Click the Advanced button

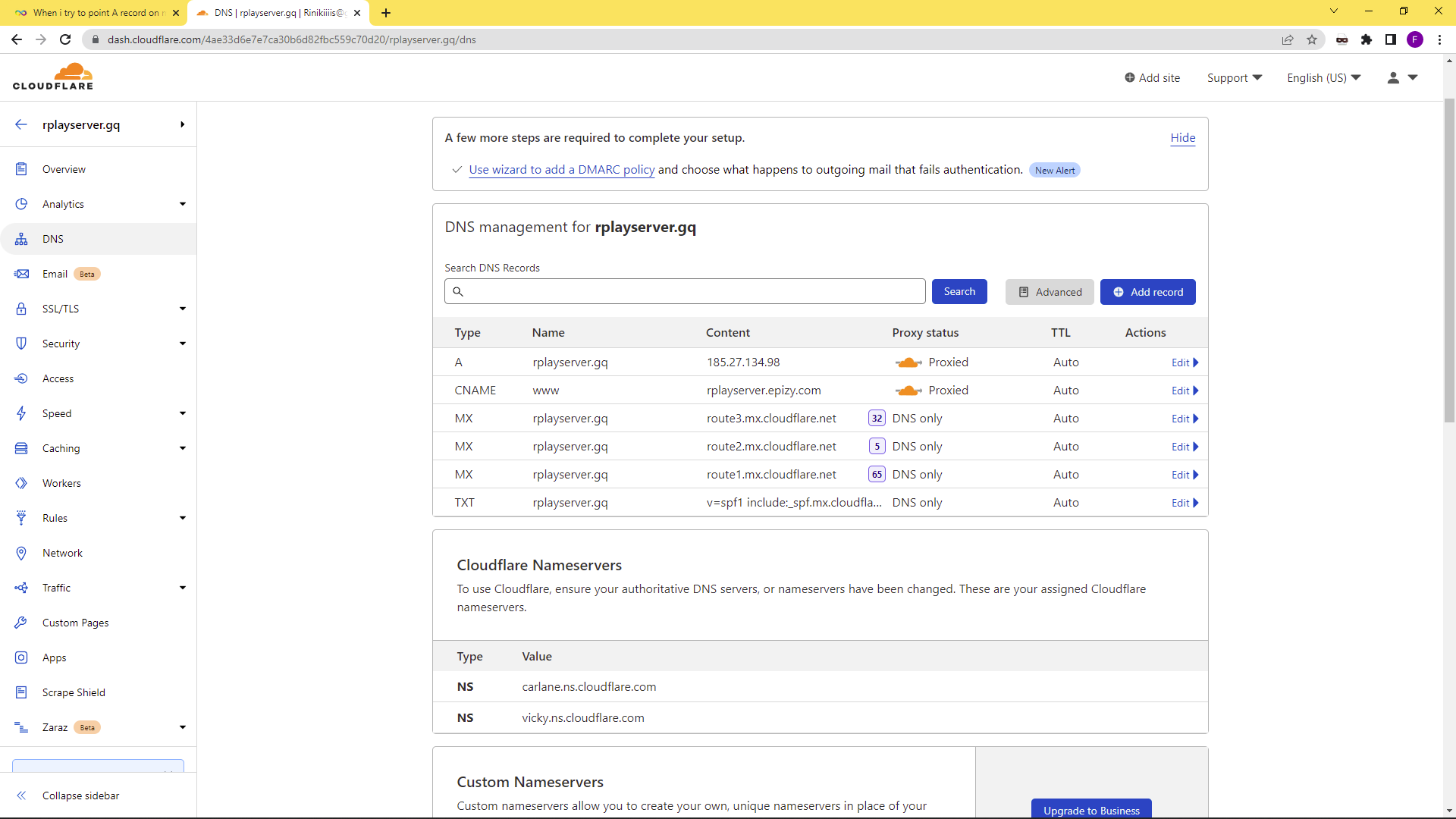tap(1050, 292)
